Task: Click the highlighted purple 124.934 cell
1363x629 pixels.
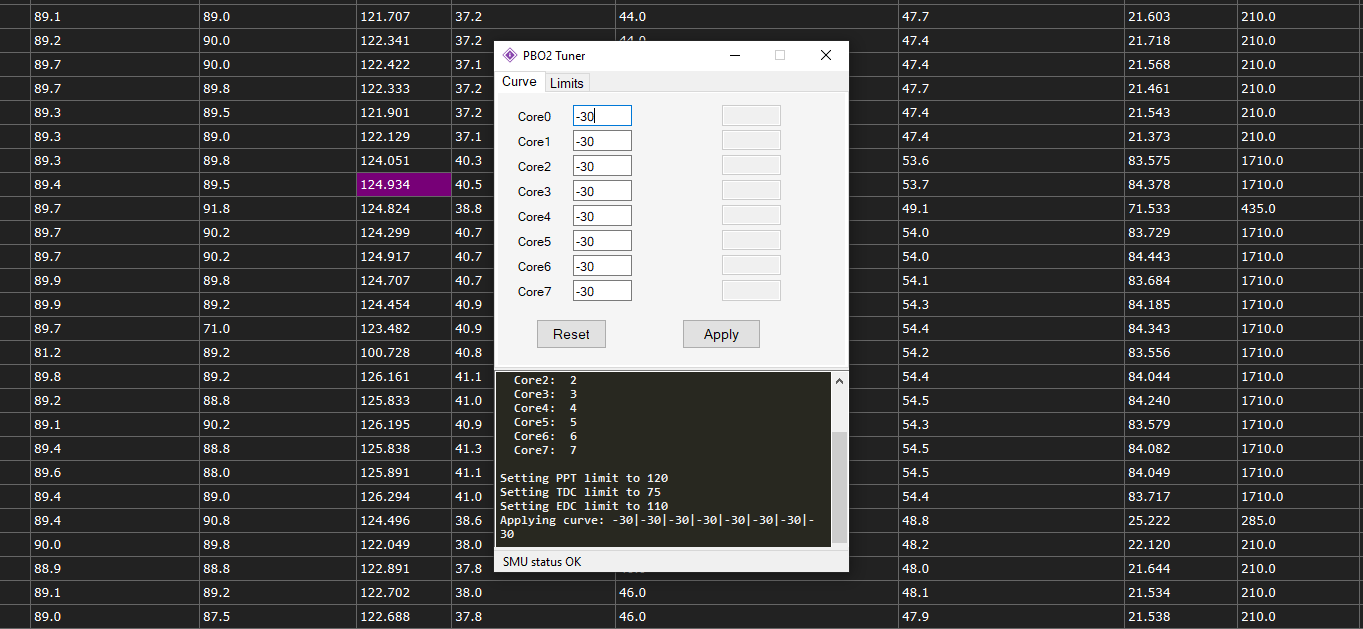Action: click(x=403, y=185)
